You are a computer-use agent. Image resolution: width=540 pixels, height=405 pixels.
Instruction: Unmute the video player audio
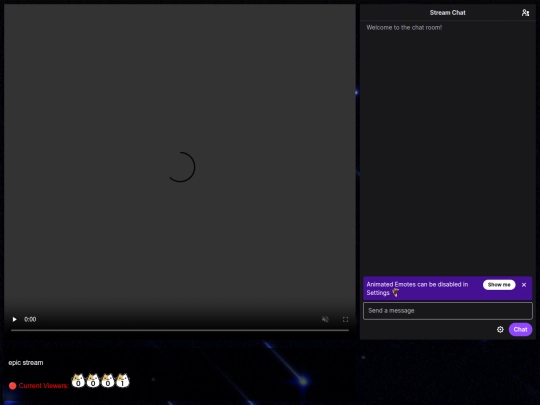tap(325, 319)
